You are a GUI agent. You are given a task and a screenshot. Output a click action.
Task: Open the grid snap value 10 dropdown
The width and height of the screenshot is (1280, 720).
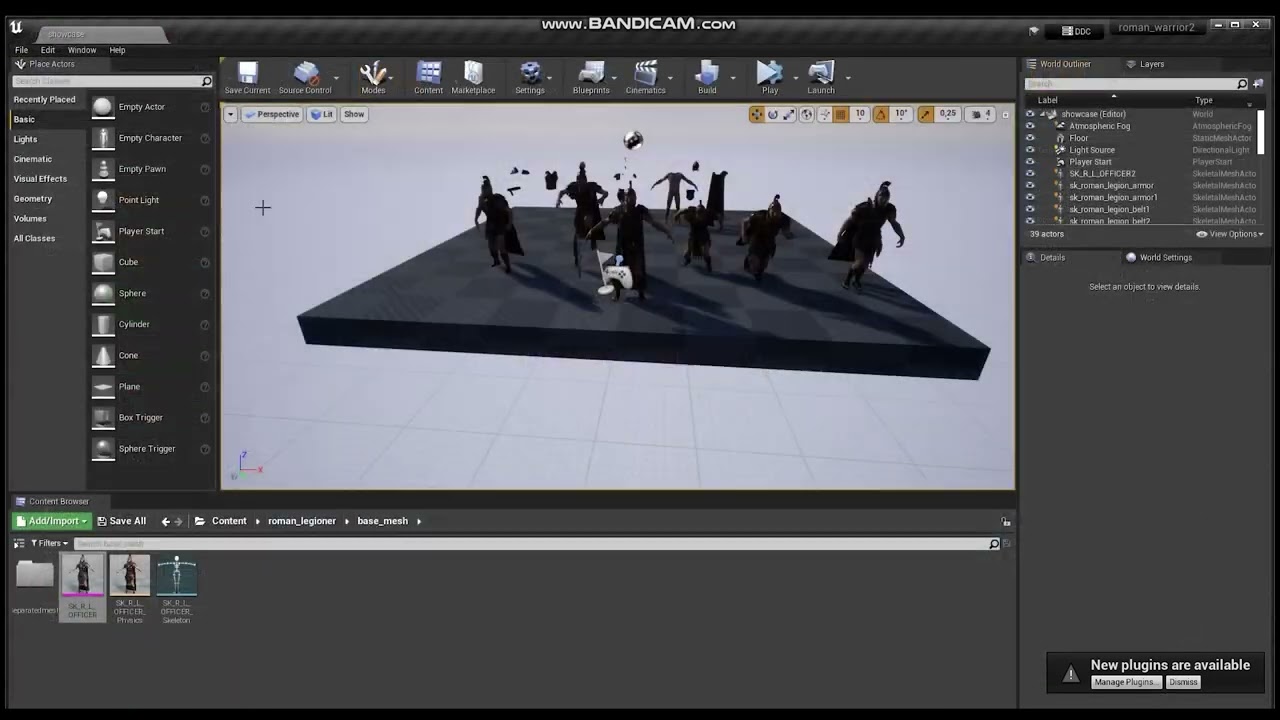[860, 114]
